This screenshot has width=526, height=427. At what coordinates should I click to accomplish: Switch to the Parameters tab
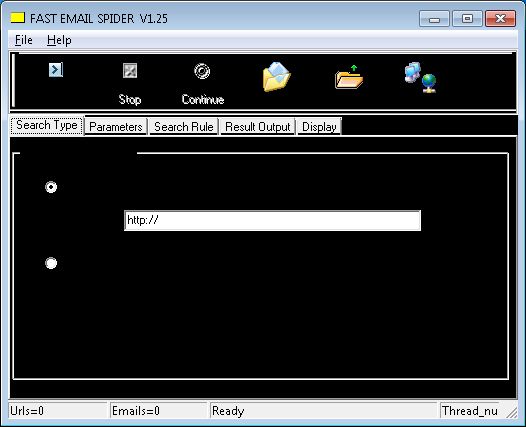tap(116, 127)
